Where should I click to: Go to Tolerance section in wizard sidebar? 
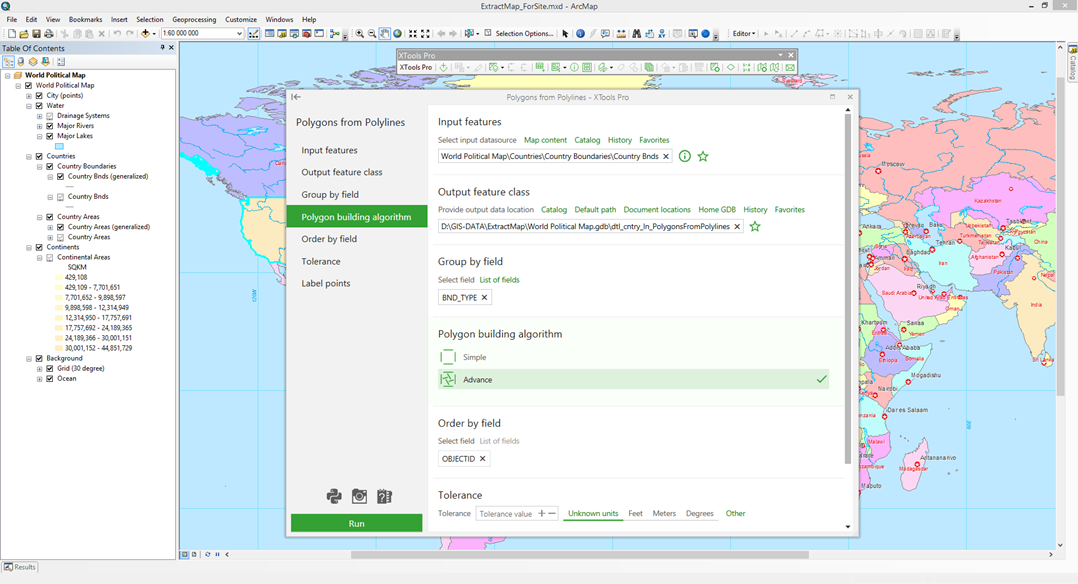click(x=321, y=261)
